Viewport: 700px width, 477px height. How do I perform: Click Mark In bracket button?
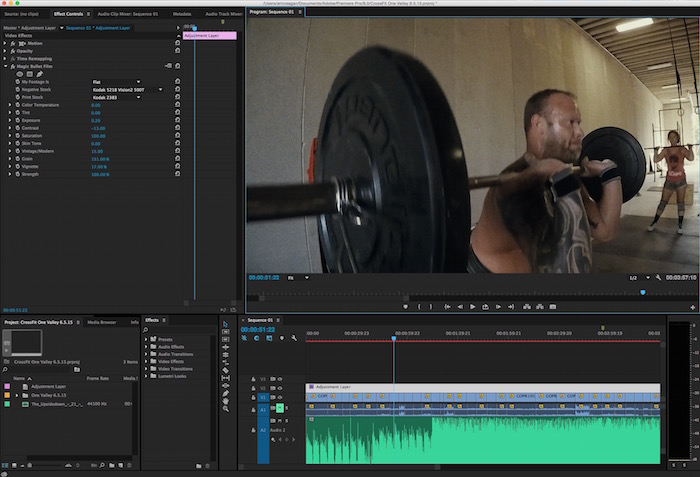(419, 307)
